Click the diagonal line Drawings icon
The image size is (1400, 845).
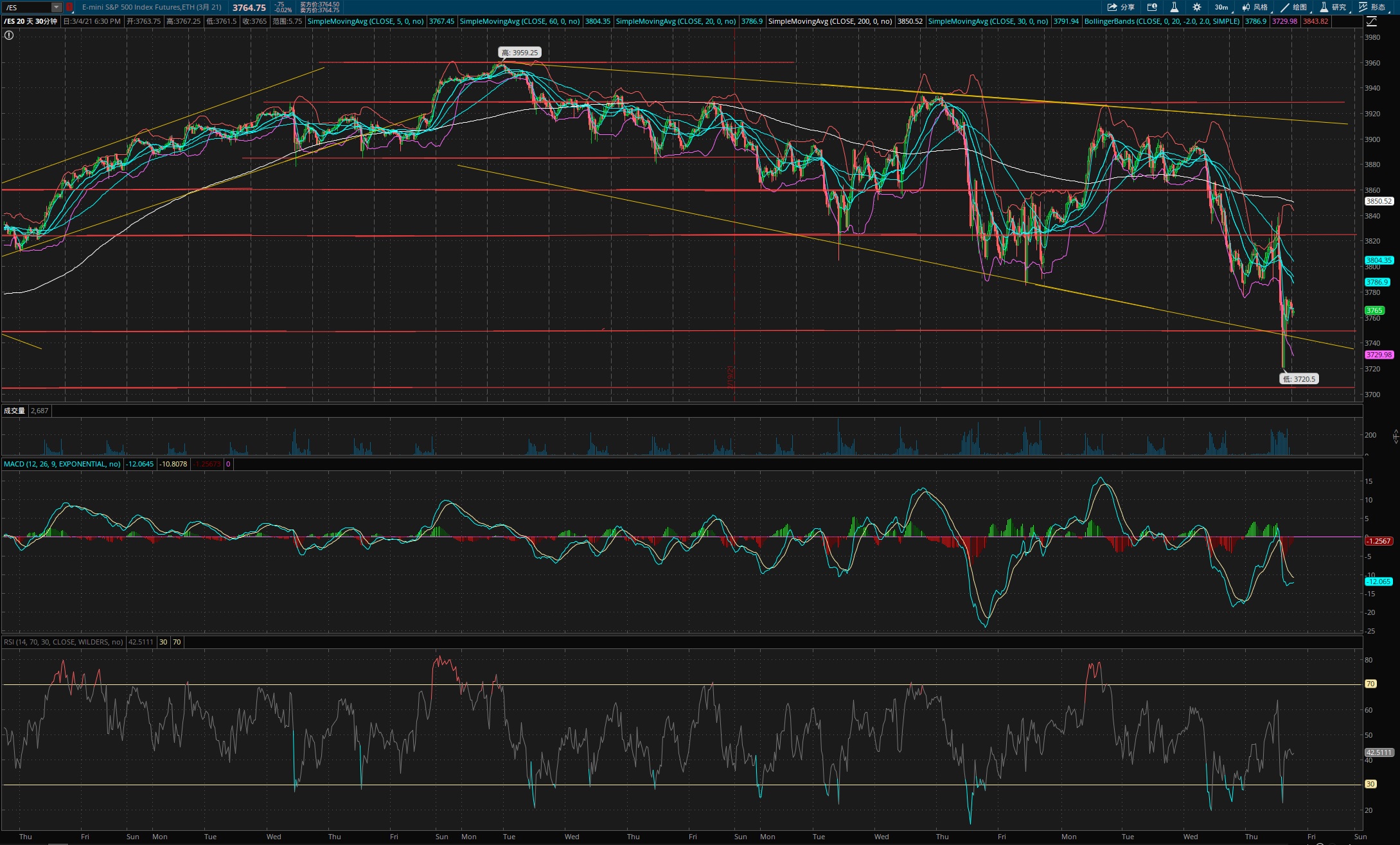coord(1285,7)
